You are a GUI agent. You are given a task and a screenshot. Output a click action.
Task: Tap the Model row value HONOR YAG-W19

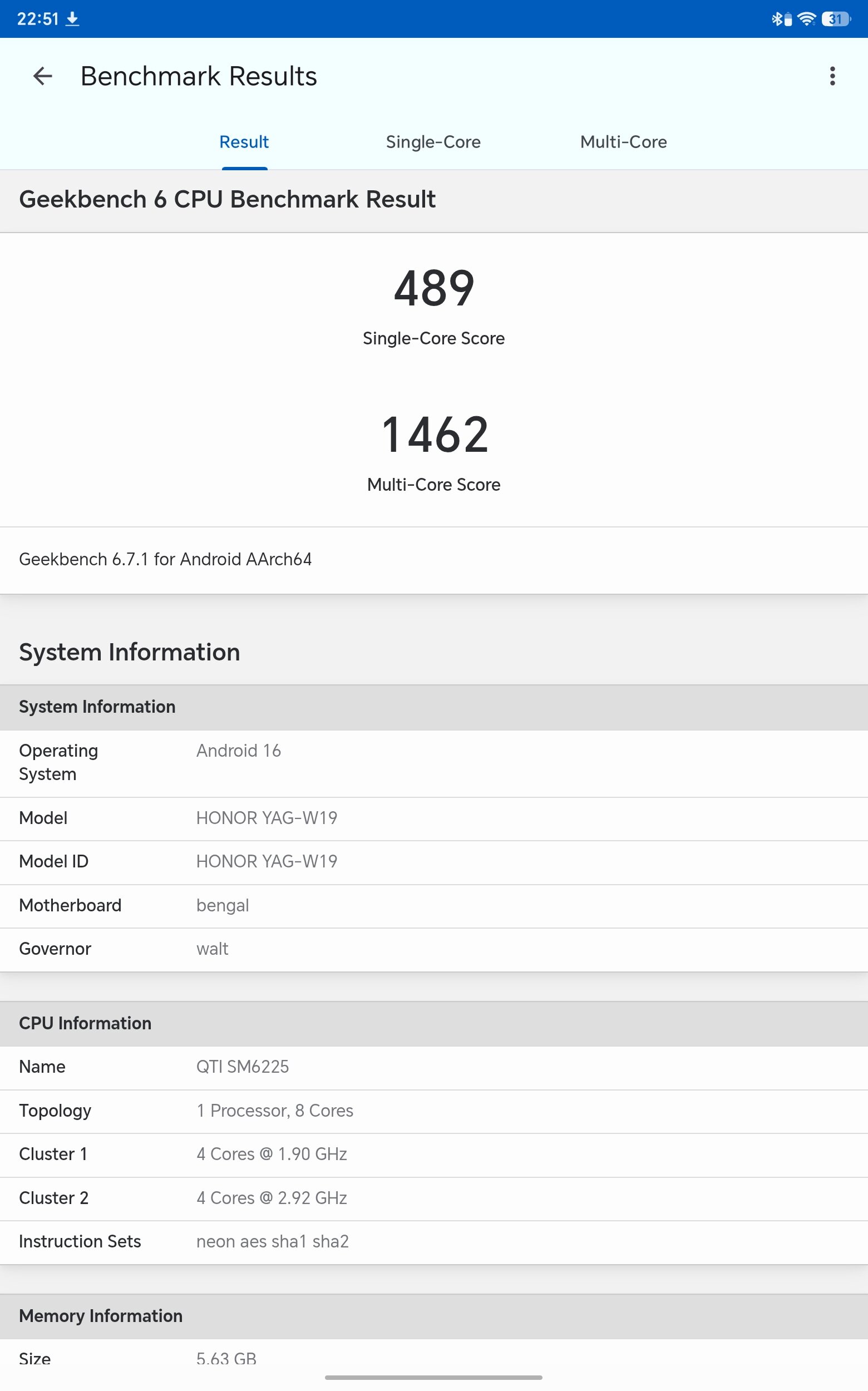267,818
